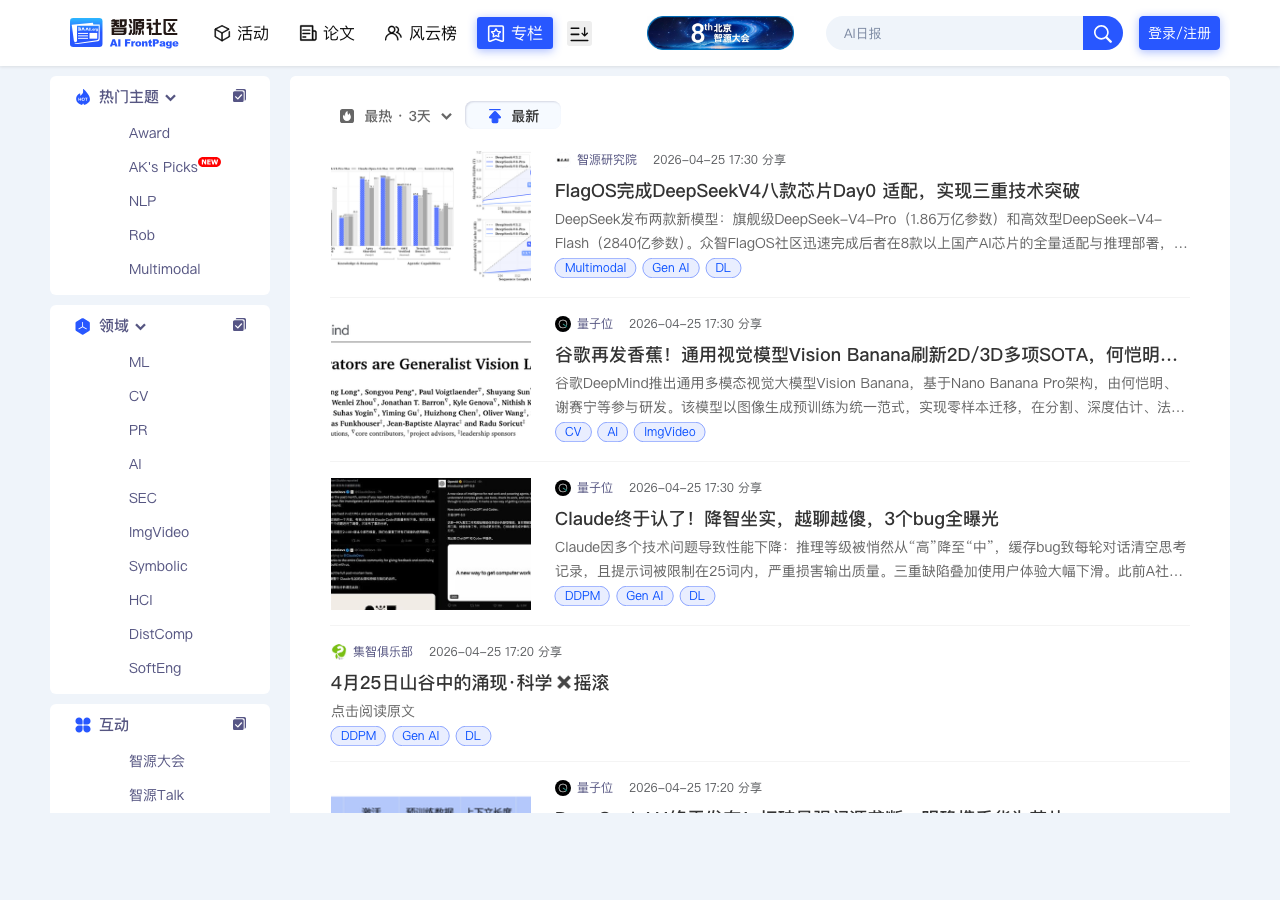The width and height of the screenshot is (1280, 900).
Task: Click 量子位 avatar icon on Claude post
Action: (x=563, y=488)
